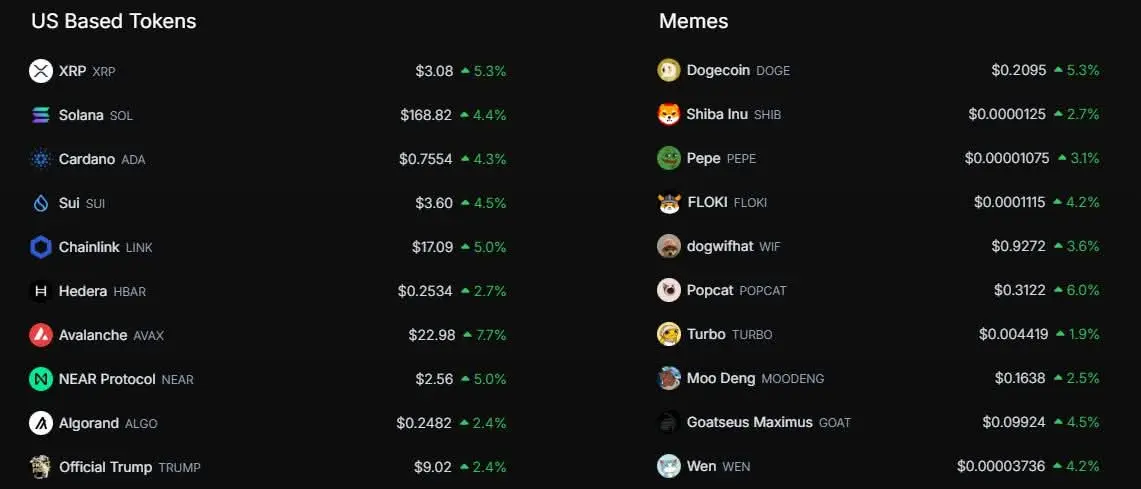Viewport: 1141px width, 489px height.
Task: Click the Popcat icon
Action: point(669,290)
